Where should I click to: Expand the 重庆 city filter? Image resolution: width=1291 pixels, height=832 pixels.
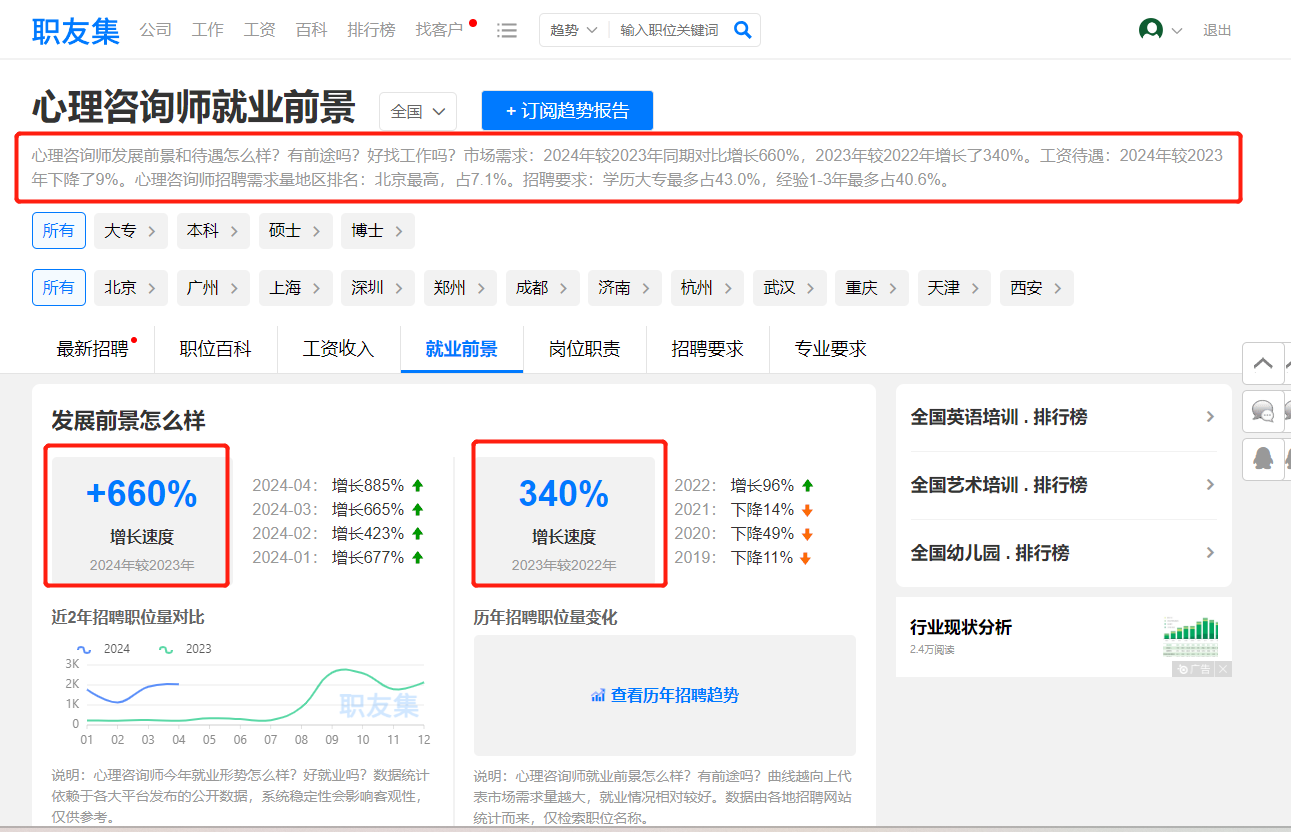coord(871,288)
